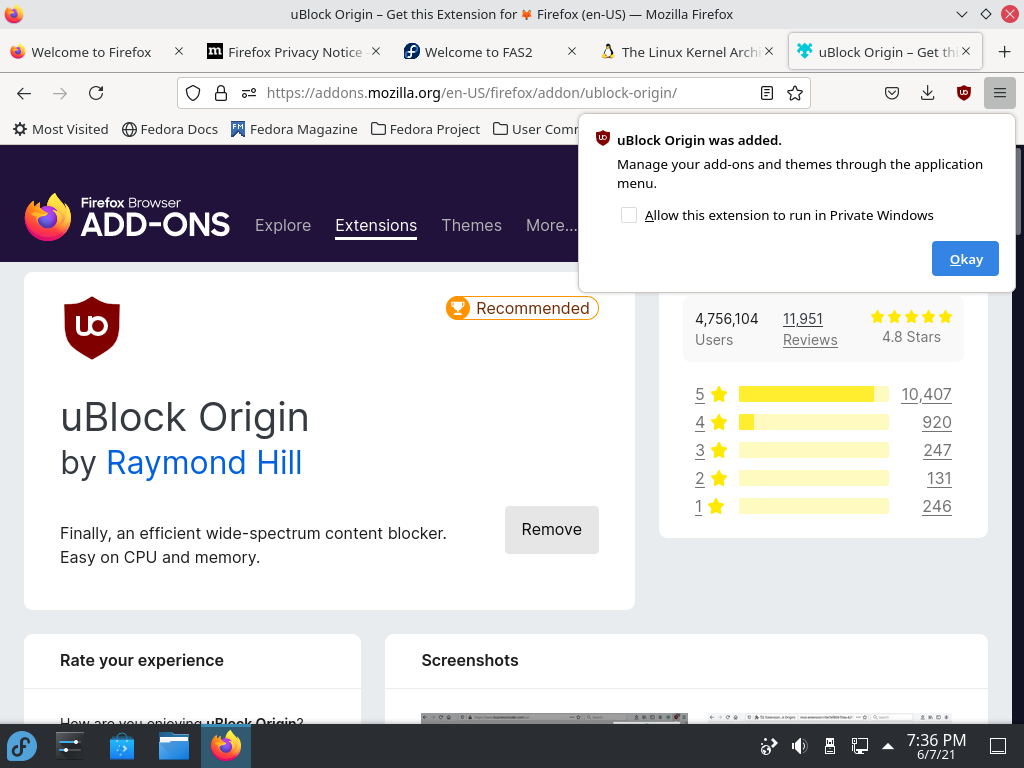Remove the uBlock Origin extension
Screen dimensions: 1024x768
pos(552,530)
